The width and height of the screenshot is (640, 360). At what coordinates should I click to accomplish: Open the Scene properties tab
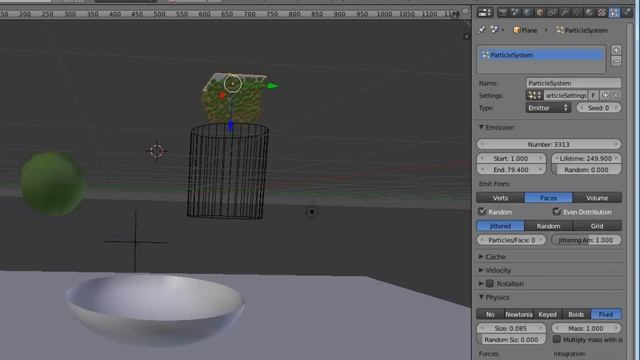point(515,13)
